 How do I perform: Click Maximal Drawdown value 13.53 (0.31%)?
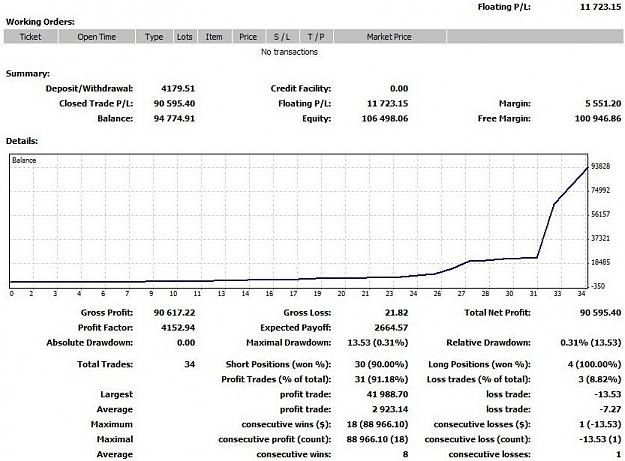tap(377, 343)
